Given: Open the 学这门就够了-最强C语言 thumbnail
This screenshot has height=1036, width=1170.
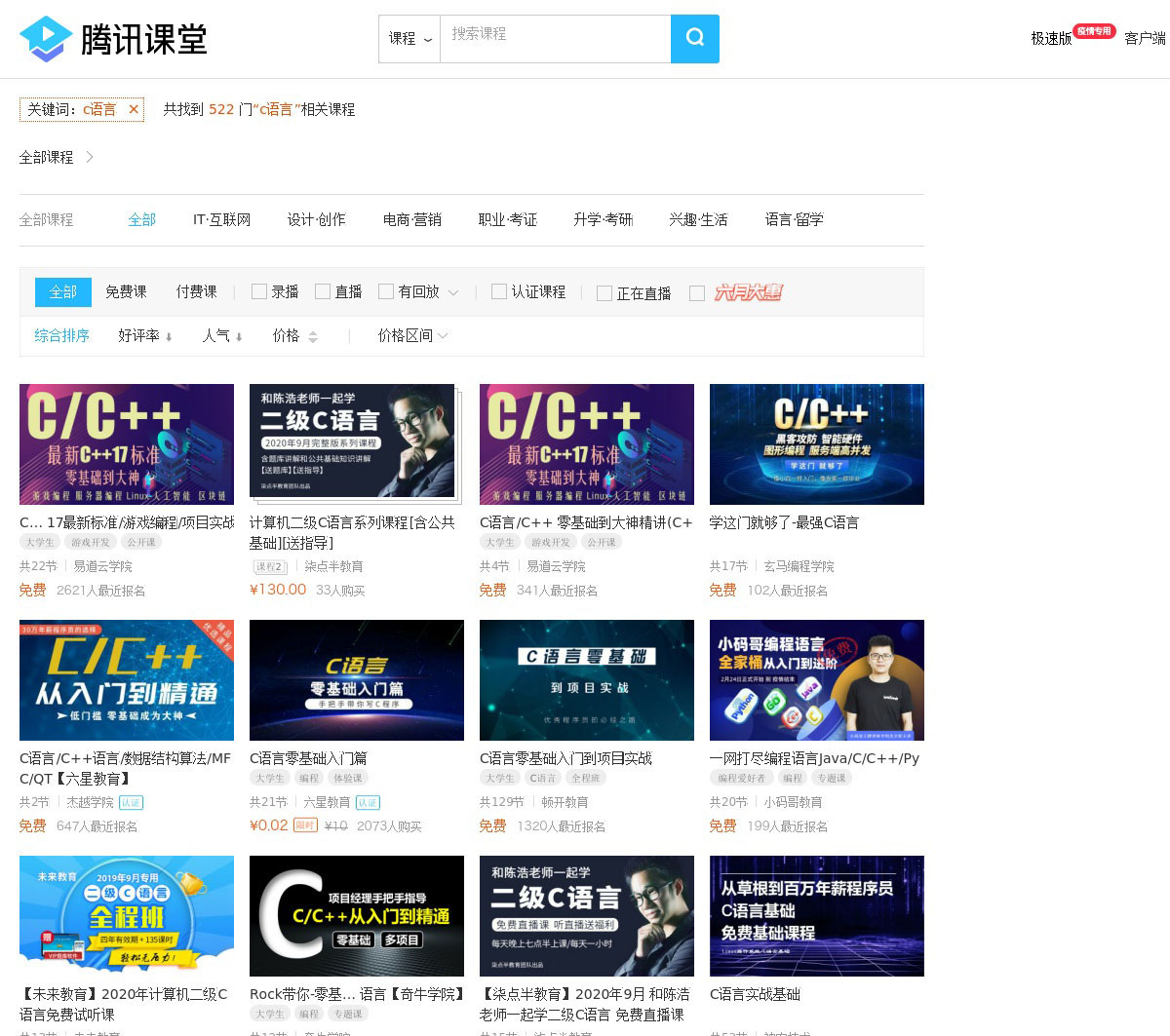Looking at the screenshot, I should click(817, 444).
